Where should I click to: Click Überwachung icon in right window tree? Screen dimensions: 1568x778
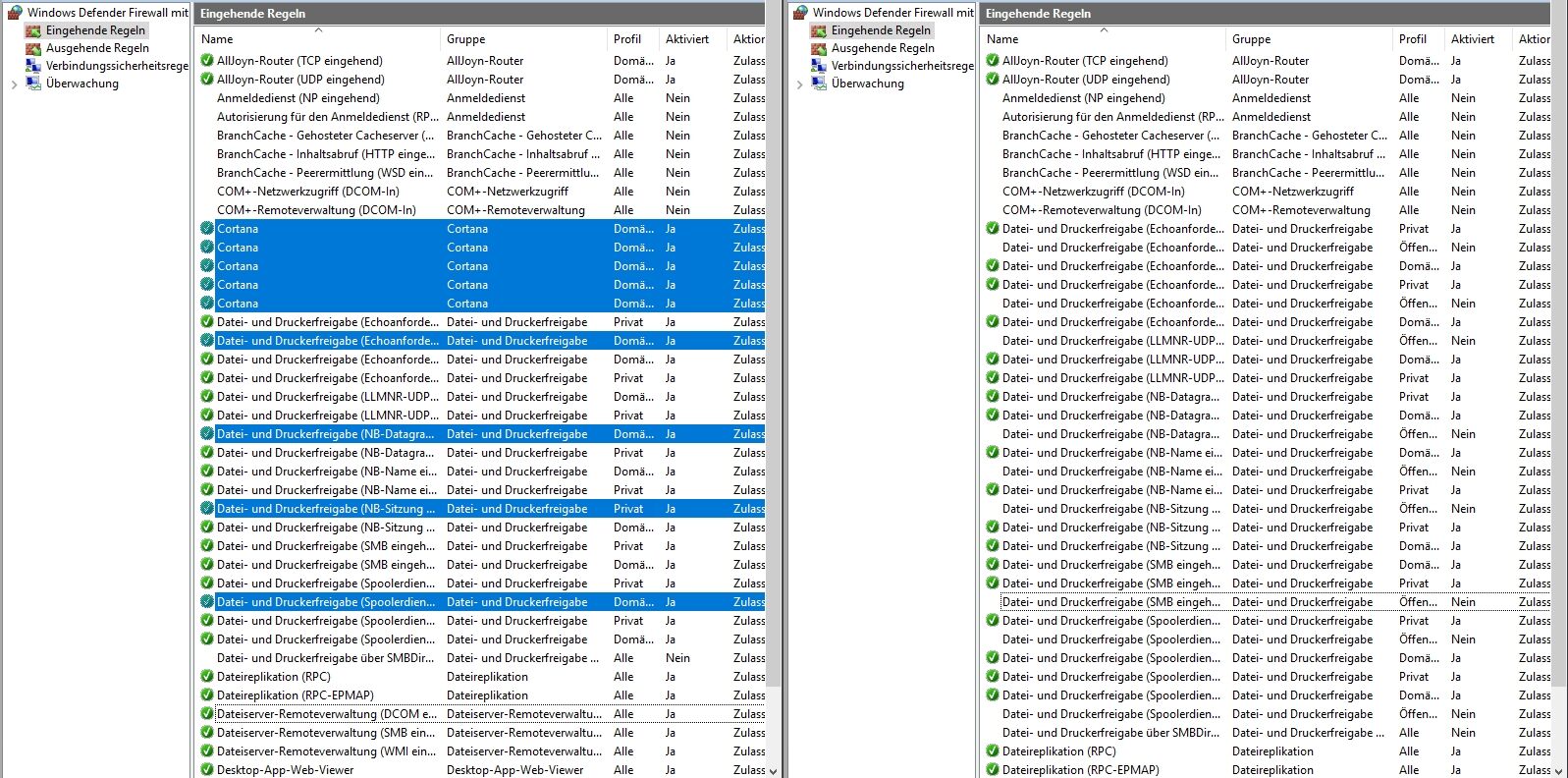pos(819,83)
